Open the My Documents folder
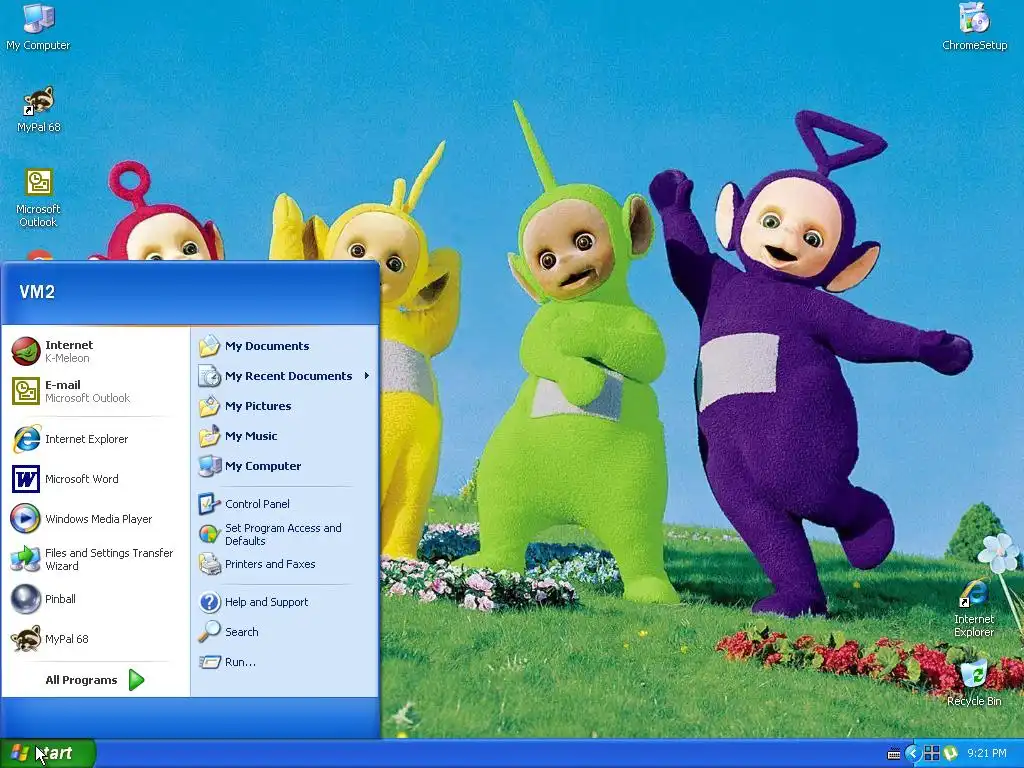The image size is (1024, 768). tap(285, 346)
